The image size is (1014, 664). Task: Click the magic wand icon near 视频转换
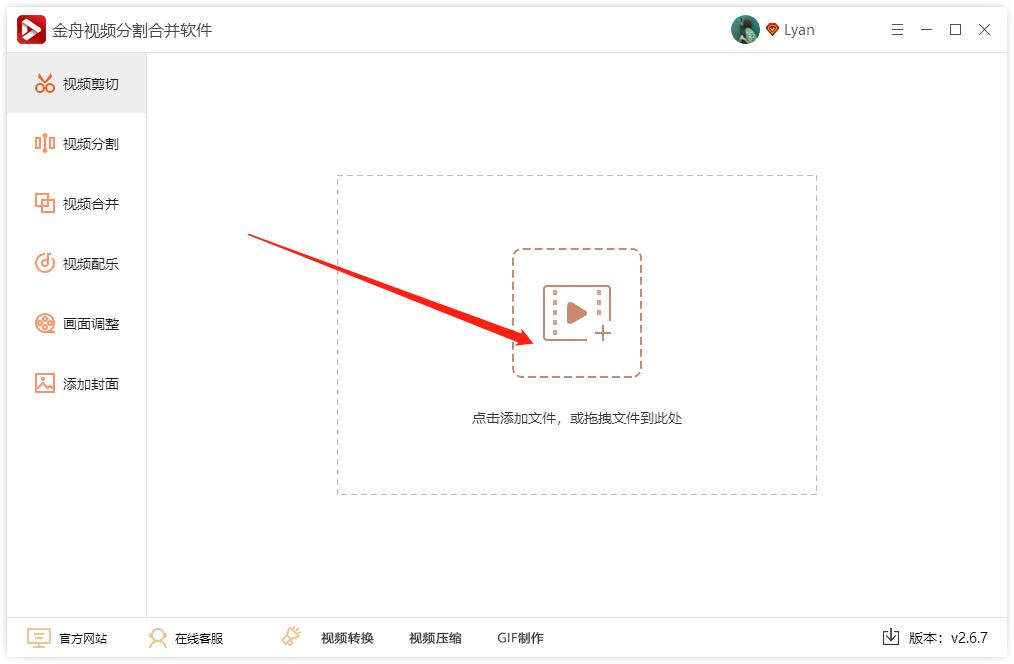(x=290, y=636)
